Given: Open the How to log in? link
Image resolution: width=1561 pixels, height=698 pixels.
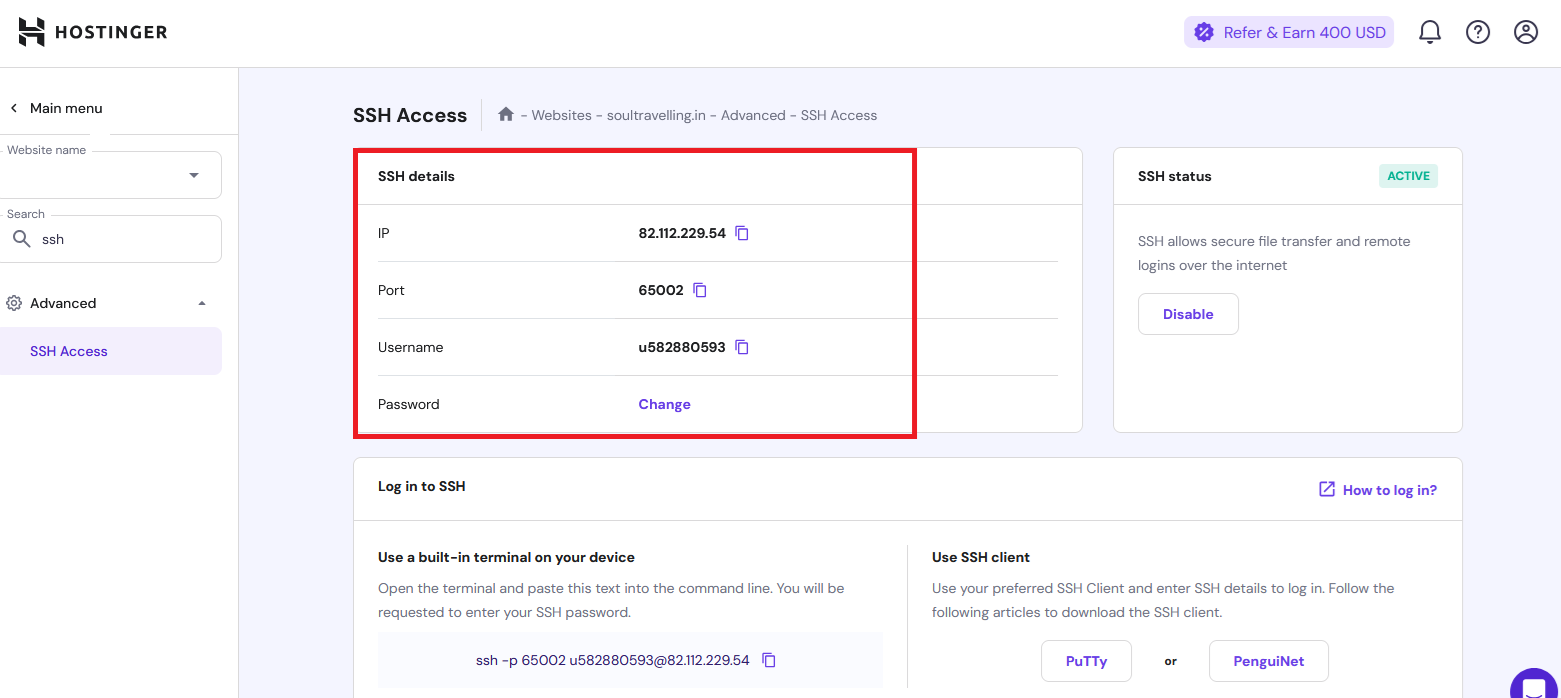Looking at the screenshot, I should pyautogui.click(x=1378, y=490).
